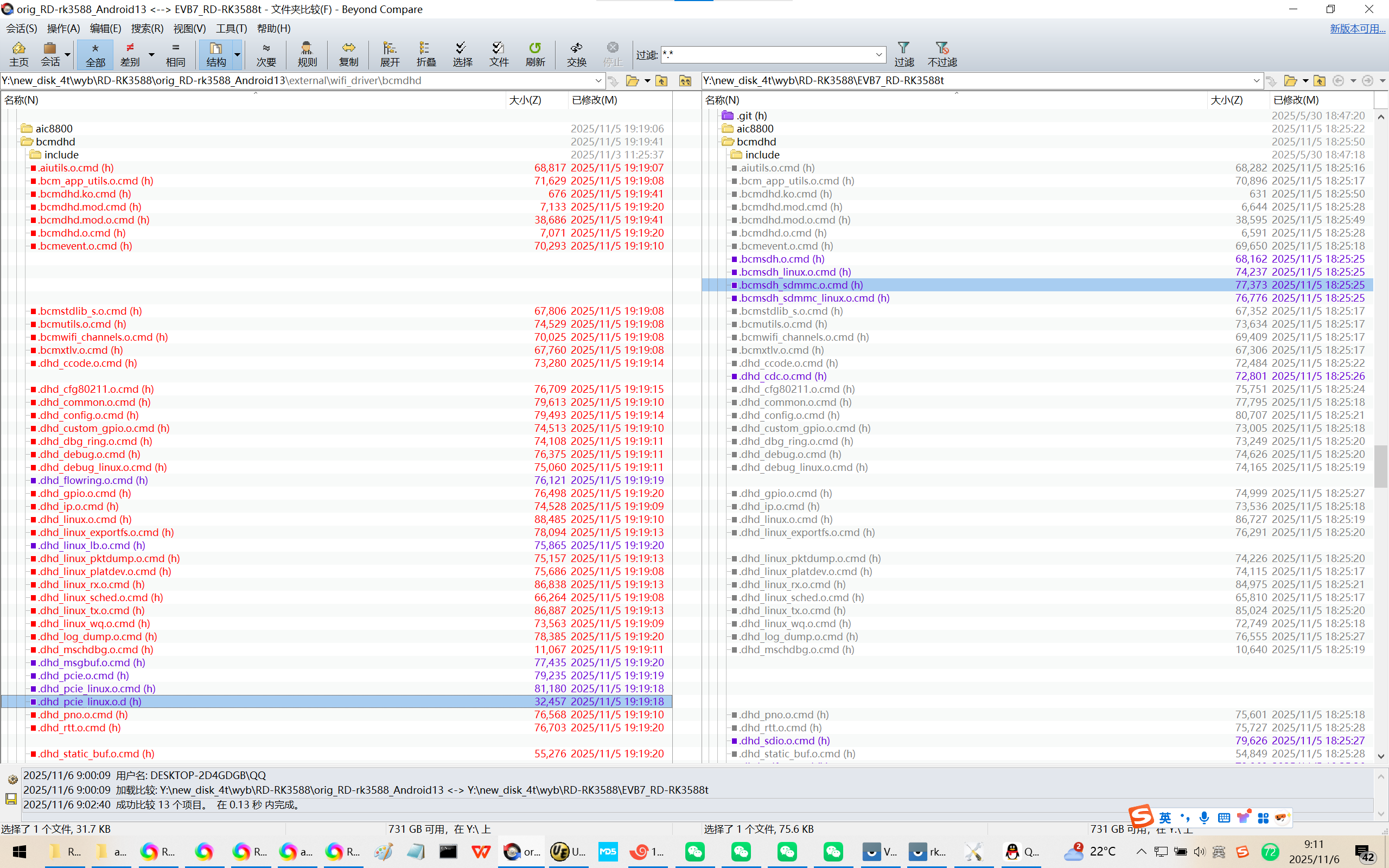Expand the left folder path history dropdown

pyautogui.click(x=598, y=81)
